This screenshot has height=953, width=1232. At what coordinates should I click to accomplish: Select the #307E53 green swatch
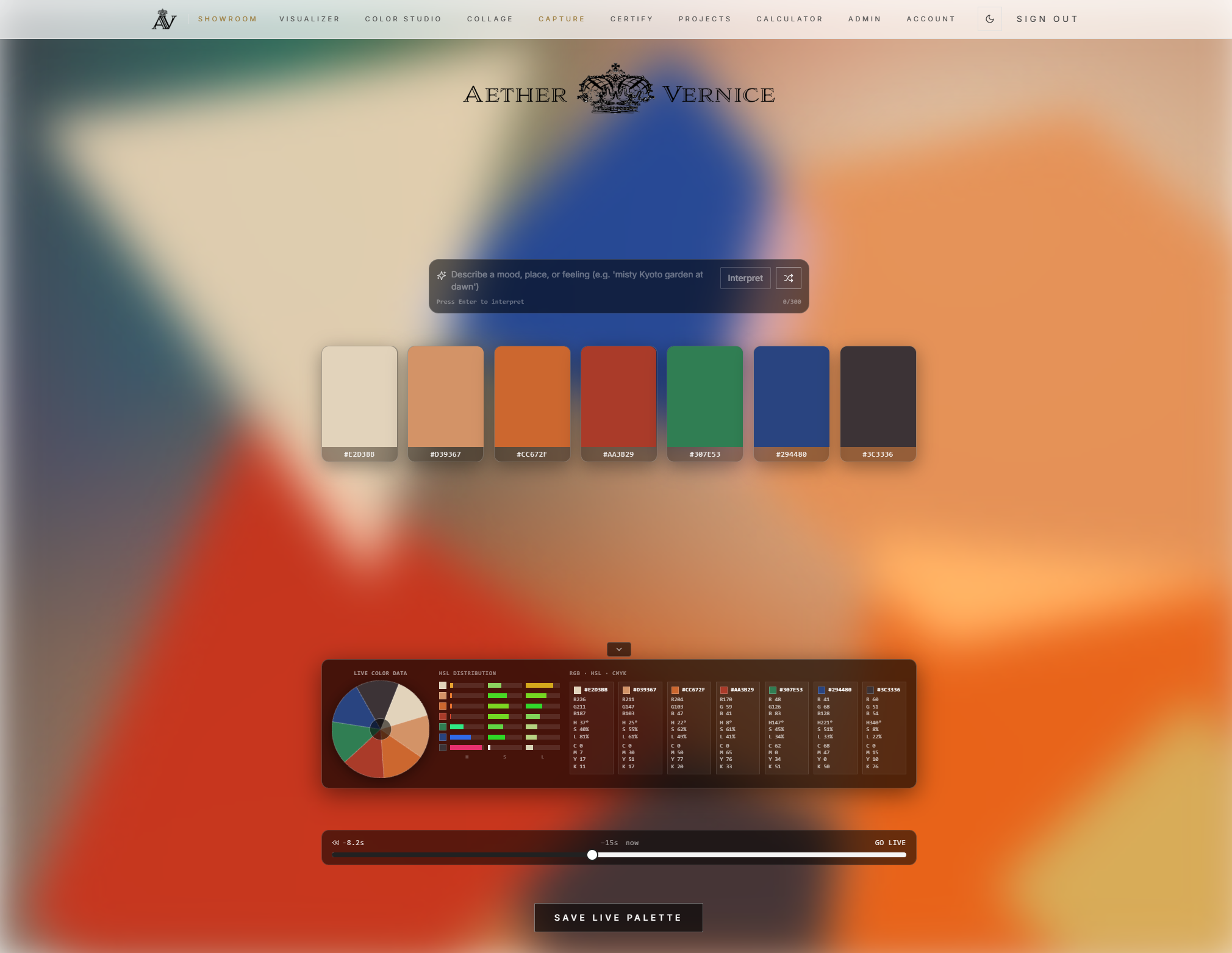(x=705, y=404)
